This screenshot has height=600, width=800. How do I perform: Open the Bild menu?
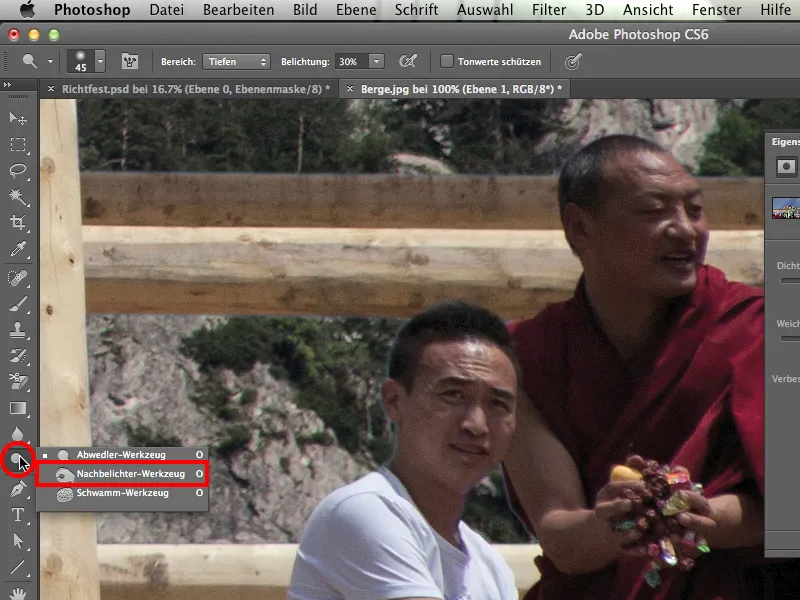(x=305, y=10)
